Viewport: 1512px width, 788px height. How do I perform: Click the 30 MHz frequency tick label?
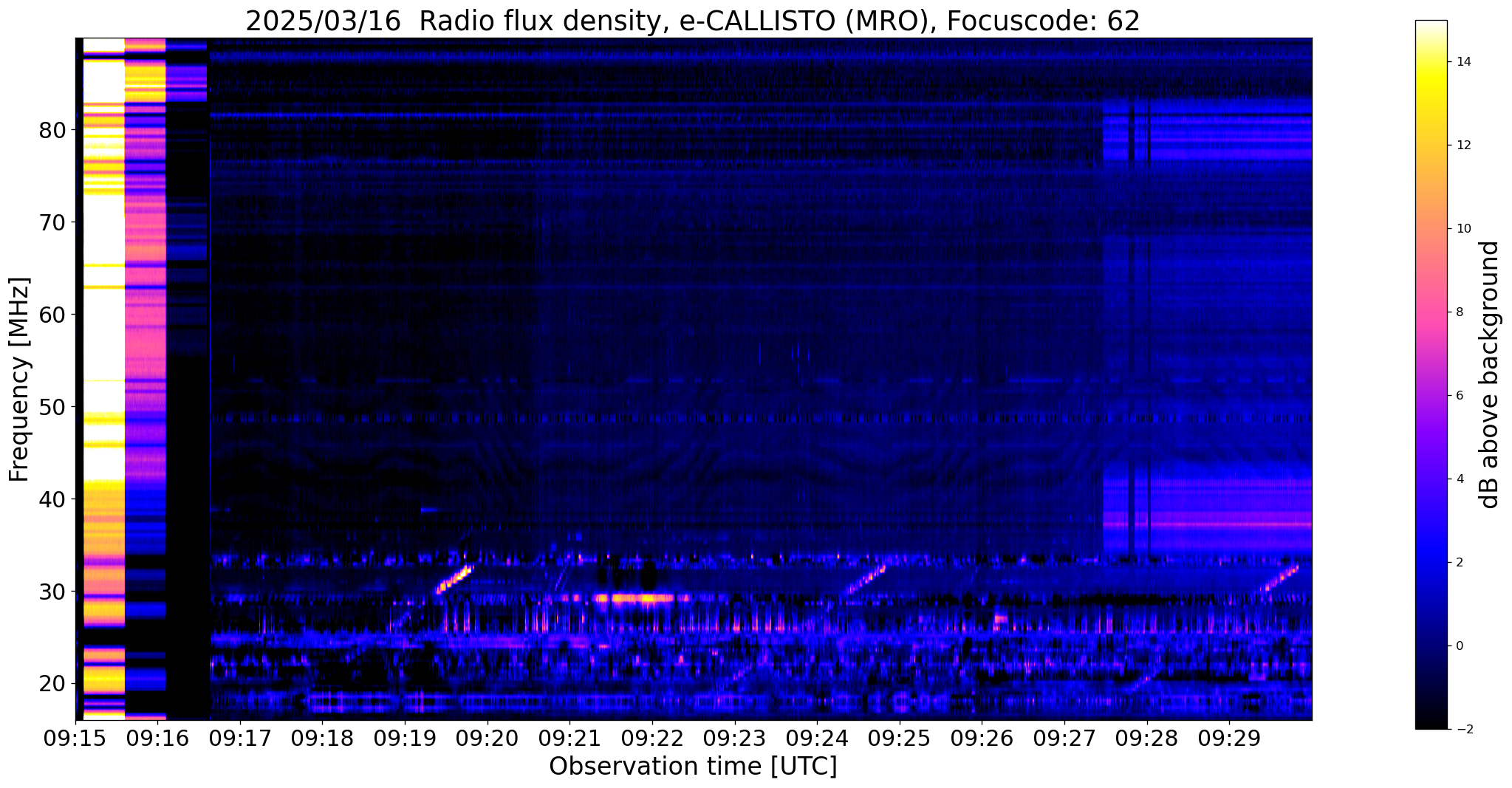coord(52,592)
